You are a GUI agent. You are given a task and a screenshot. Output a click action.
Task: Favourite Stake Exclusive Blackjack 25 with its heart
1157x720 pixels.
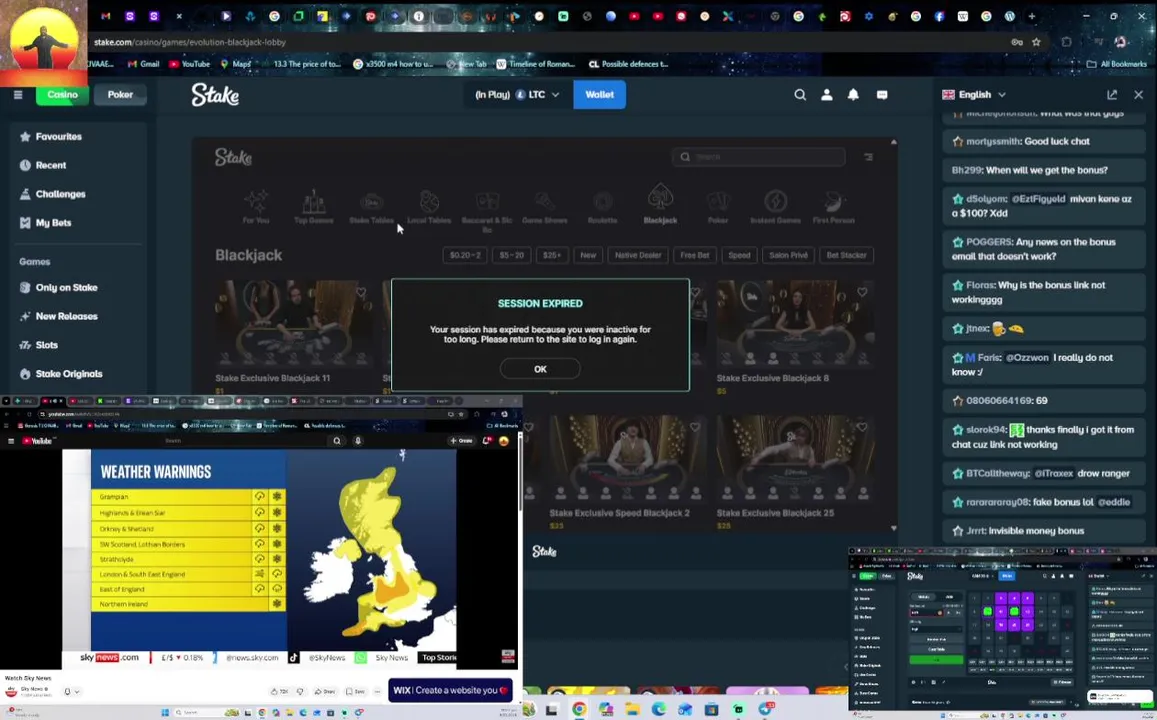[862, 427]
